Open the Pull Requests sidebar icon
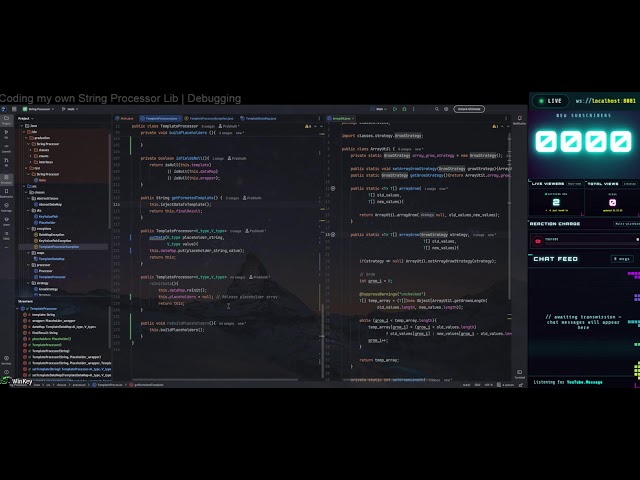 click(6, 162)
